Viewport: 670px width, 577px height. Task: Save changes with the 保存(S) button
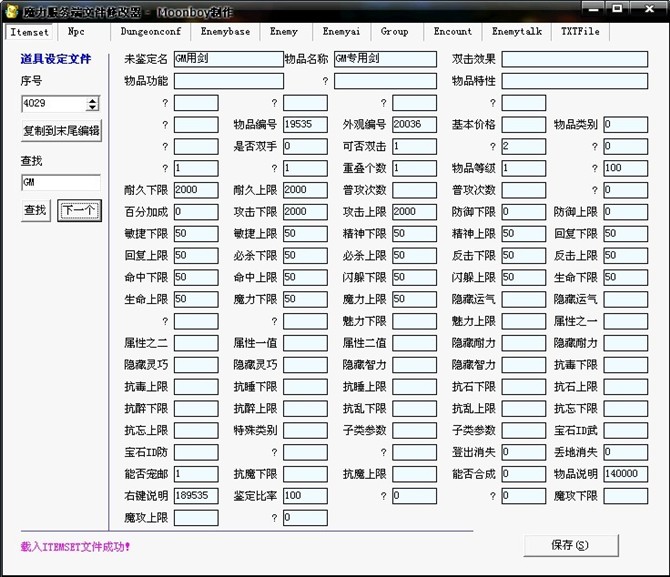[569, 545]
